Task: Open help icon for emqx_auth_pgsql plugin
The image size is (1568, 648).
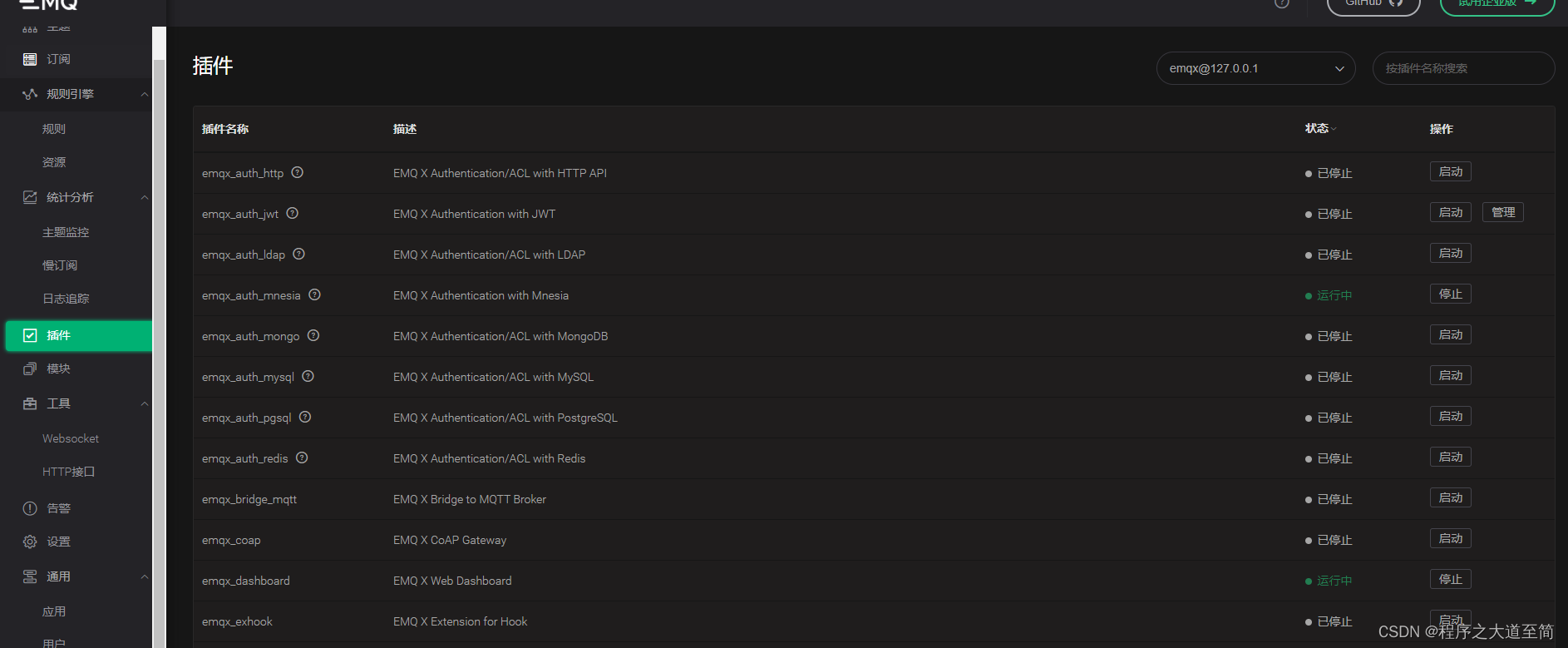Action: pos(305,417)
